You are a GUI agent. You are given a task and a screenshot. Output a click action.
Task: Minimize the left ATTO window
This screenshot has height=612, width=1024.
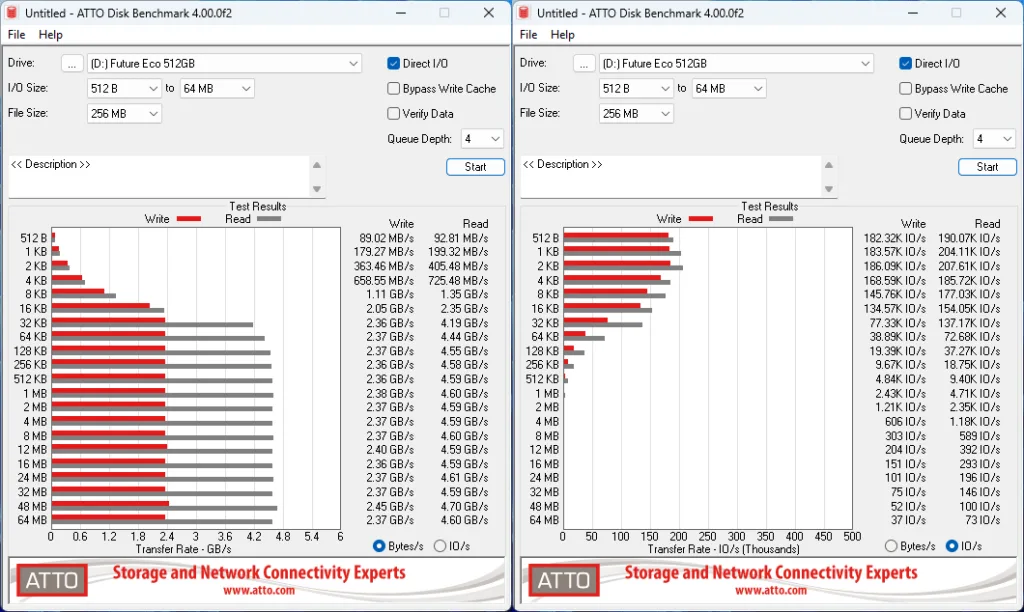(x=400, y=12)
